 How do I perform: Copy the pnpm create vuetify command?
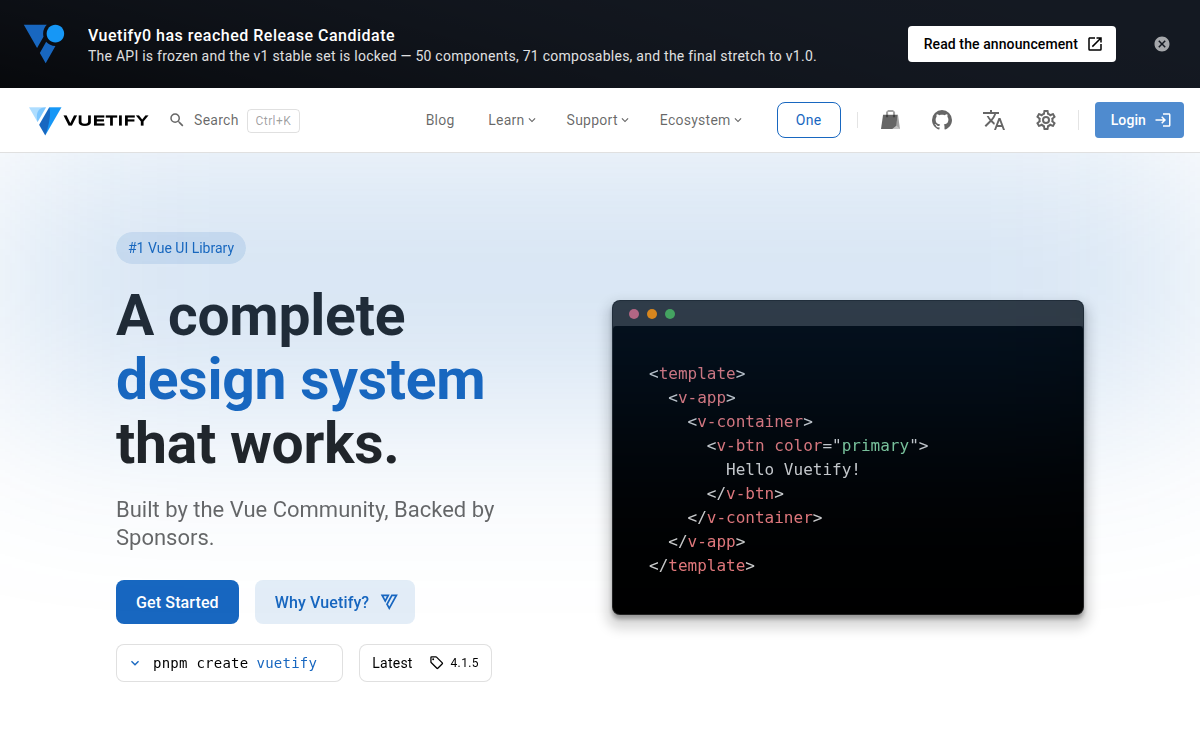[x=235, y=663]
